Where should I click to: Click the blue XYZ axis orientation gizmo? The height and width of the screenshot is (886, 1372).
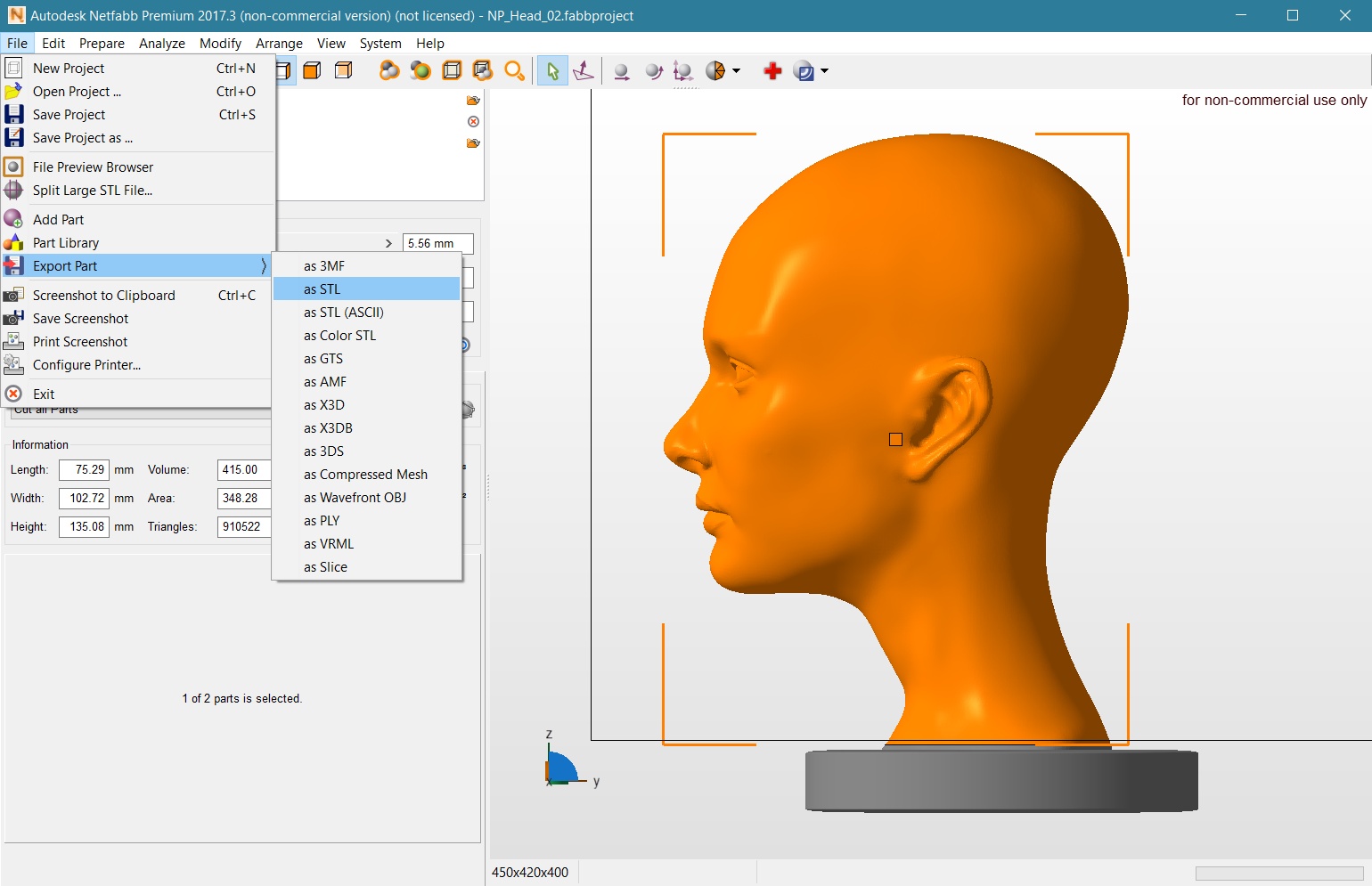tap(563, 768)
